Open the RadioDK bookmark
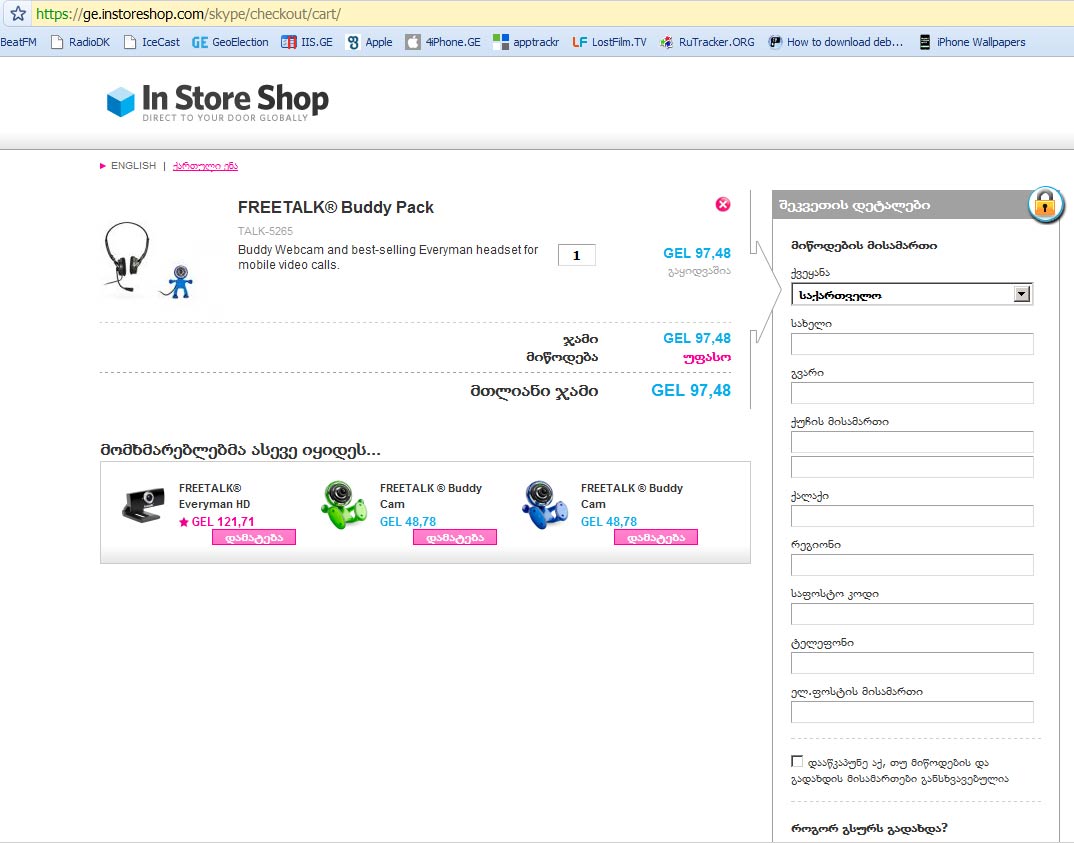Viewport: 1074px width, 843px height. [80, 42]
